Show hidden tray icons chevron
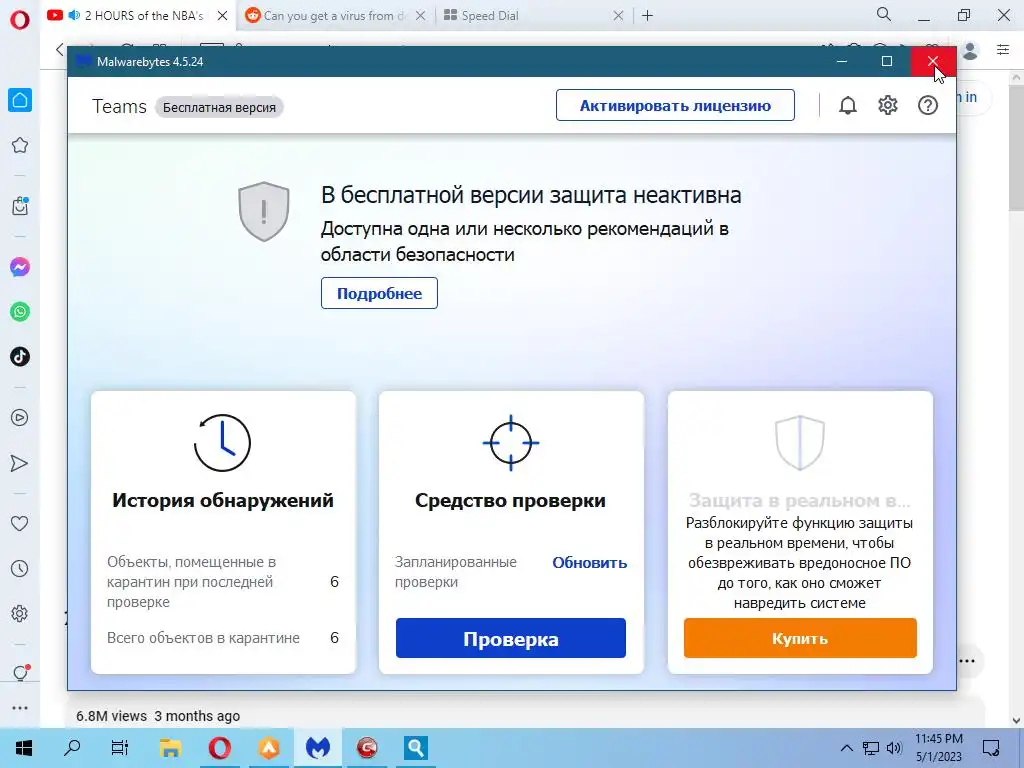 (x=846, y=748)
